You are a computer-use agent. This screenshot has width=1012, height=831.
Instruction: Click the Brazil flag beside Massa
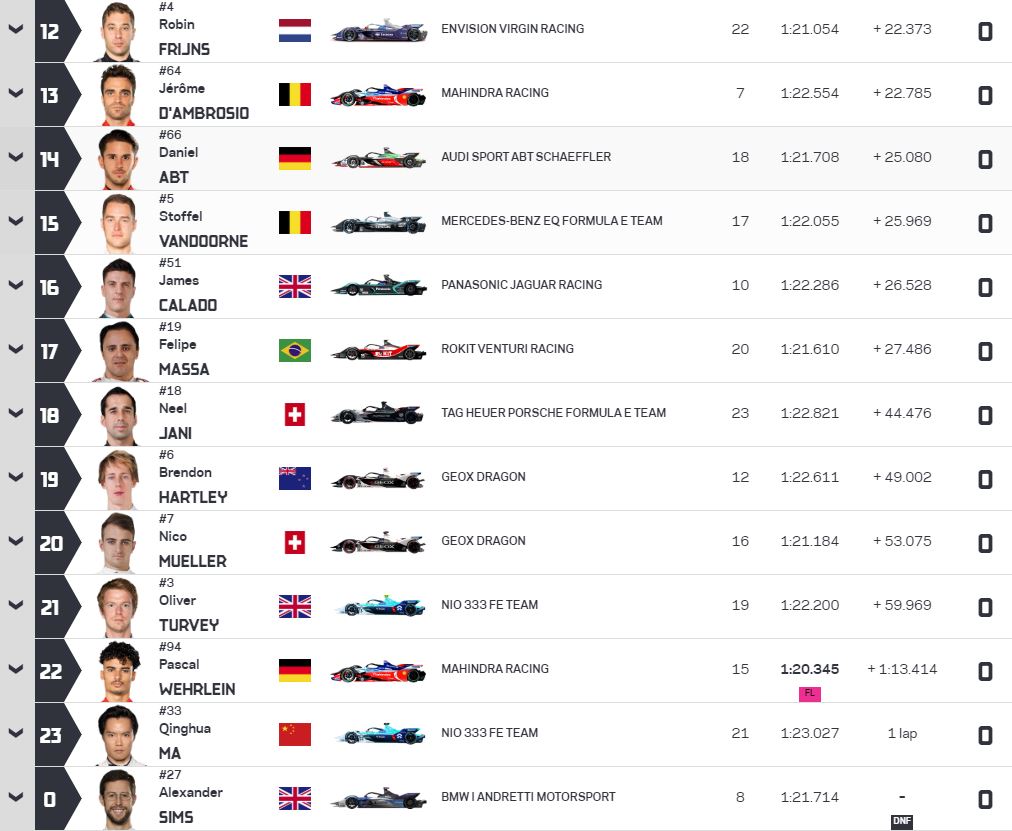[294, 351]
